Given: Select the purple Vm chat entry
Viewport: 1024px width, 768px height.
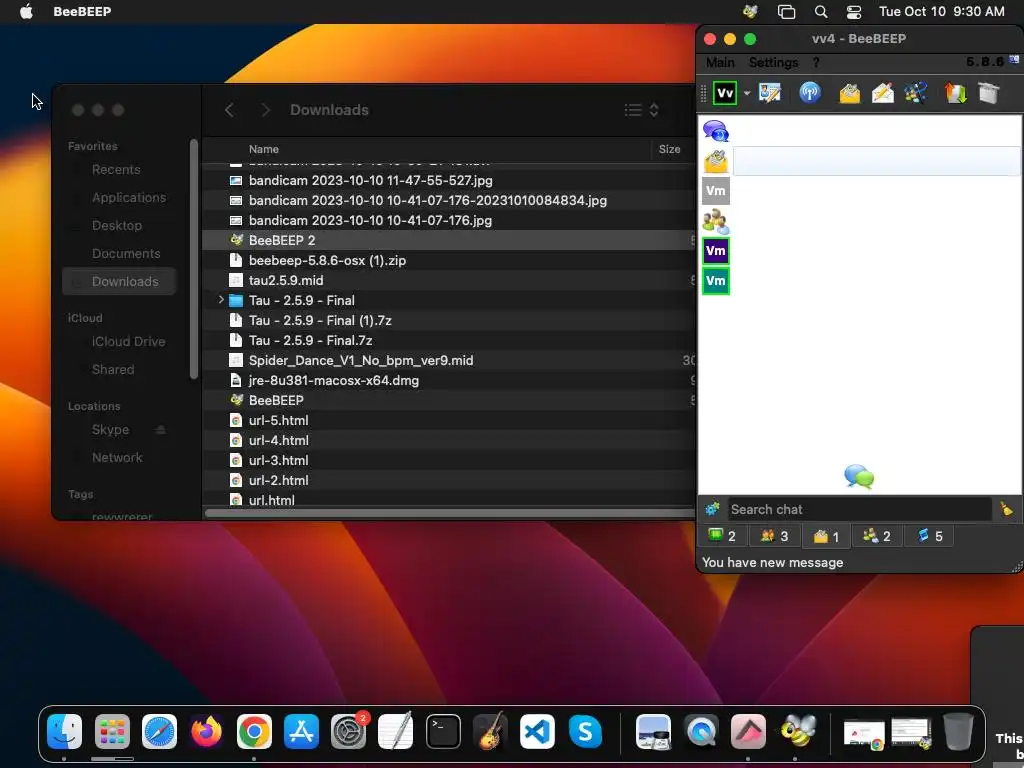Looking at the screenshot, I should coord(716,251).
